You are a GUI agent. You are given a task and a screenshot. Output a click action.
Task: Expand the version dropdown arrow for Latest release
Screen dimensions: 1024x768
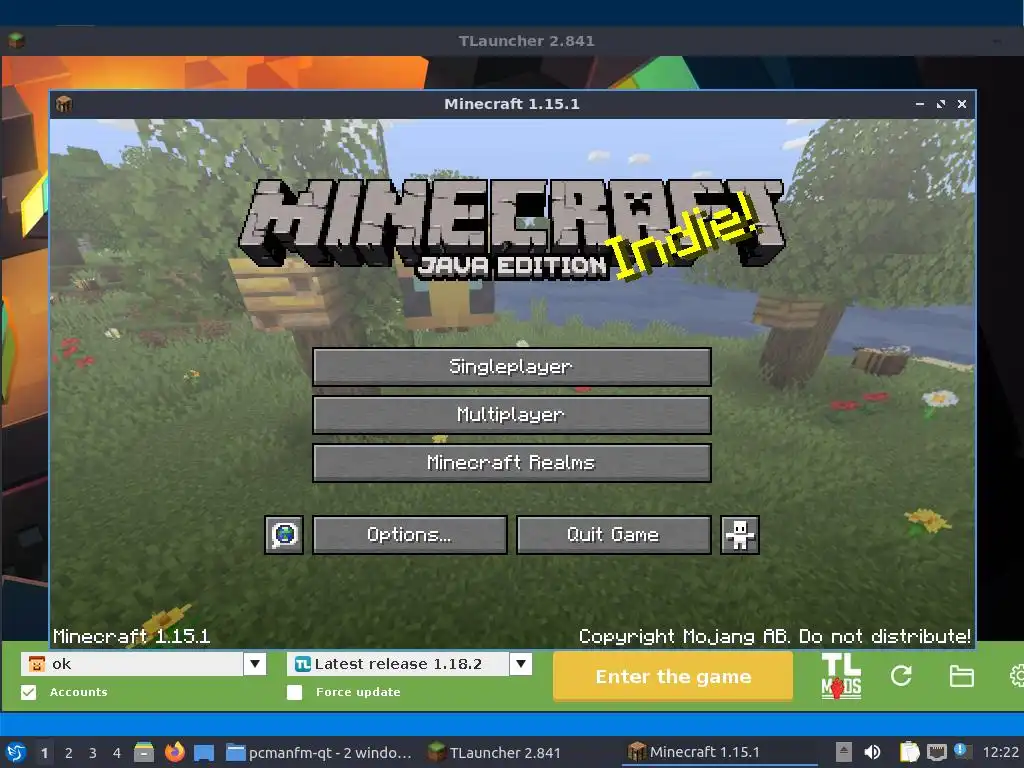coord(521,664)
